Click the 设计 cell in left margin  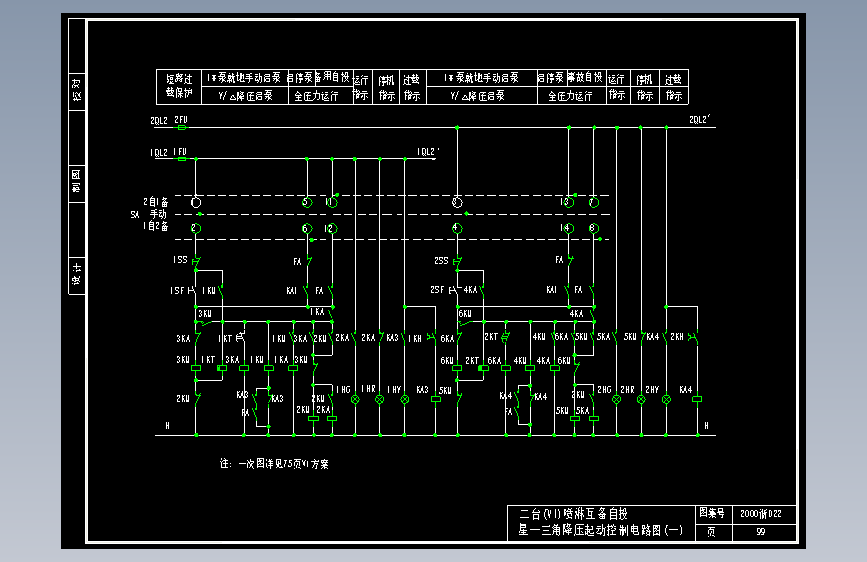pyautogui.click(x=77, y=274)
